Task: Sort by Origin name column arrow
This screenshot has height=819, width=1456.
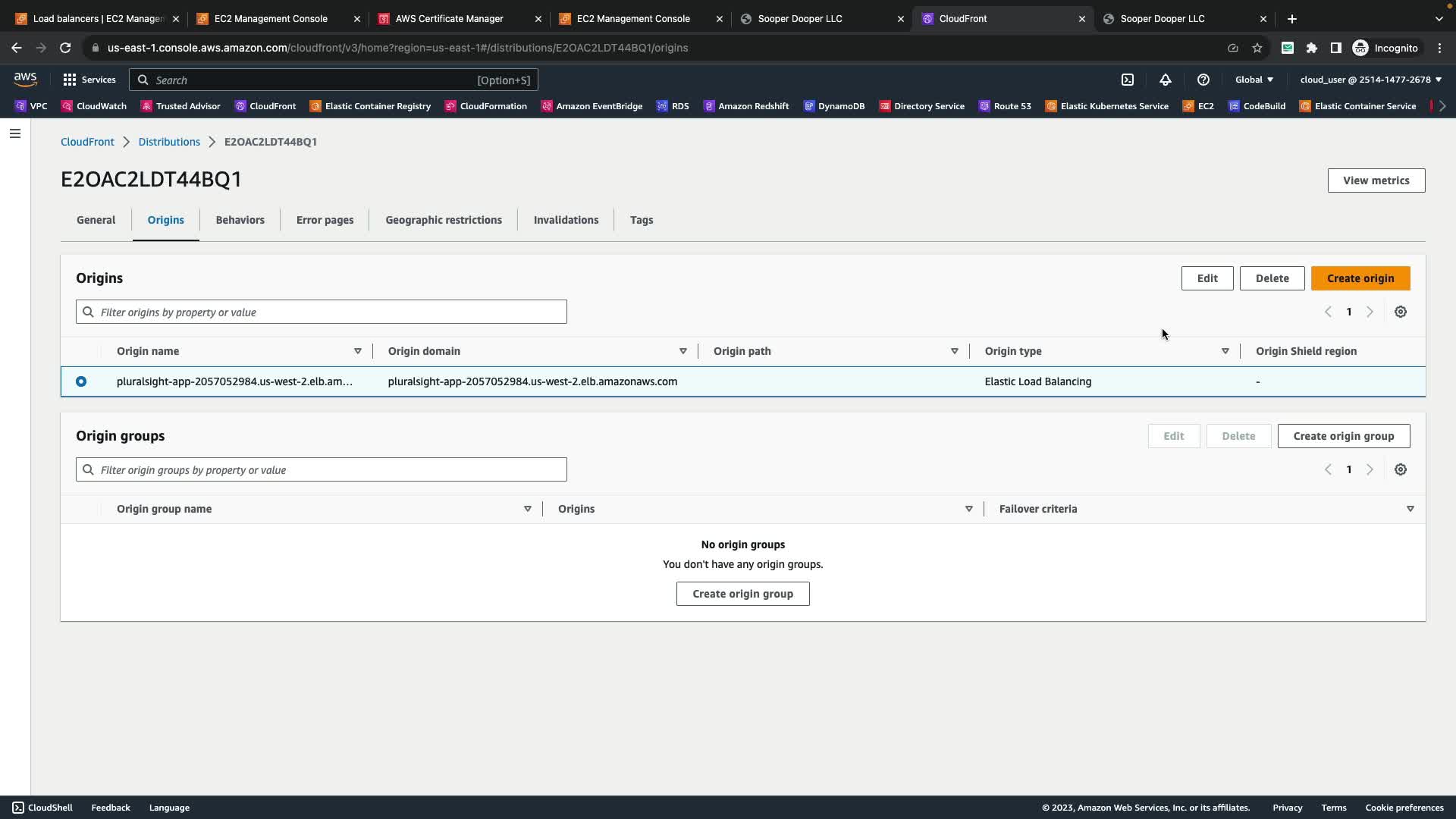Action: click(358, 351)
